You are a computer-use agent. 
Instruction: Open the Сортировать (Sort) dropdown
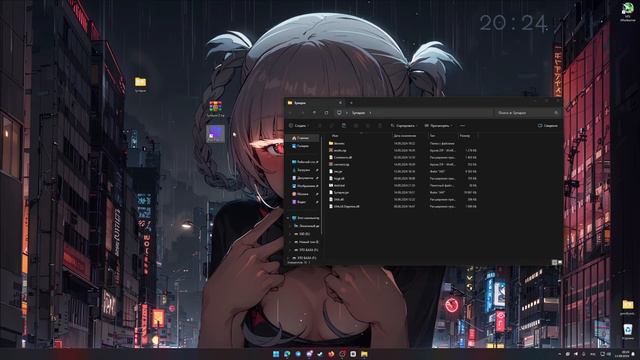(404, 126)
